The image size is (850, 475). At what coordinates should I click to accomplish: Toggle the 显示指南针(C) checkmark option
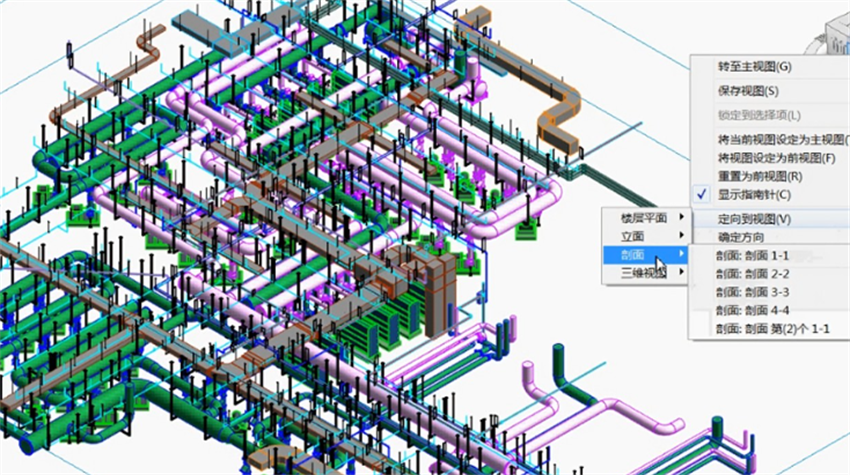[x=754, y=194]
